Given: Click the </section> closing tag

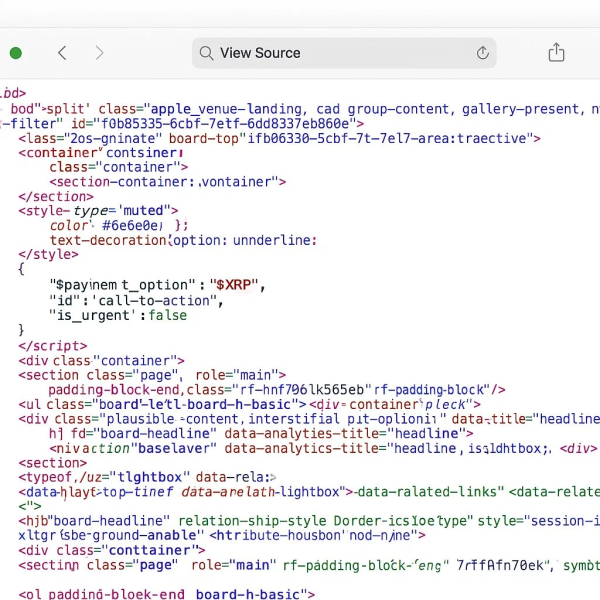Looking at the screenshot, I should pyautogui.click(x=56, y=197).
